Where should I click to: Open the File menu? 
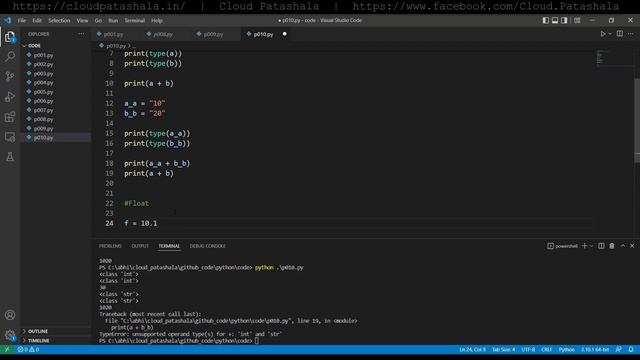22,20
